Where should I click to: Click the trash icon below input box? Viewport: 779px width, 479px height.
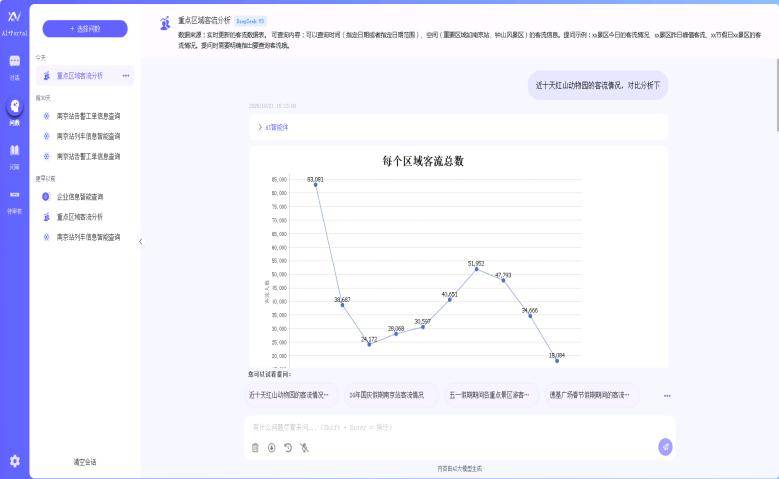(x=255, y=448)
